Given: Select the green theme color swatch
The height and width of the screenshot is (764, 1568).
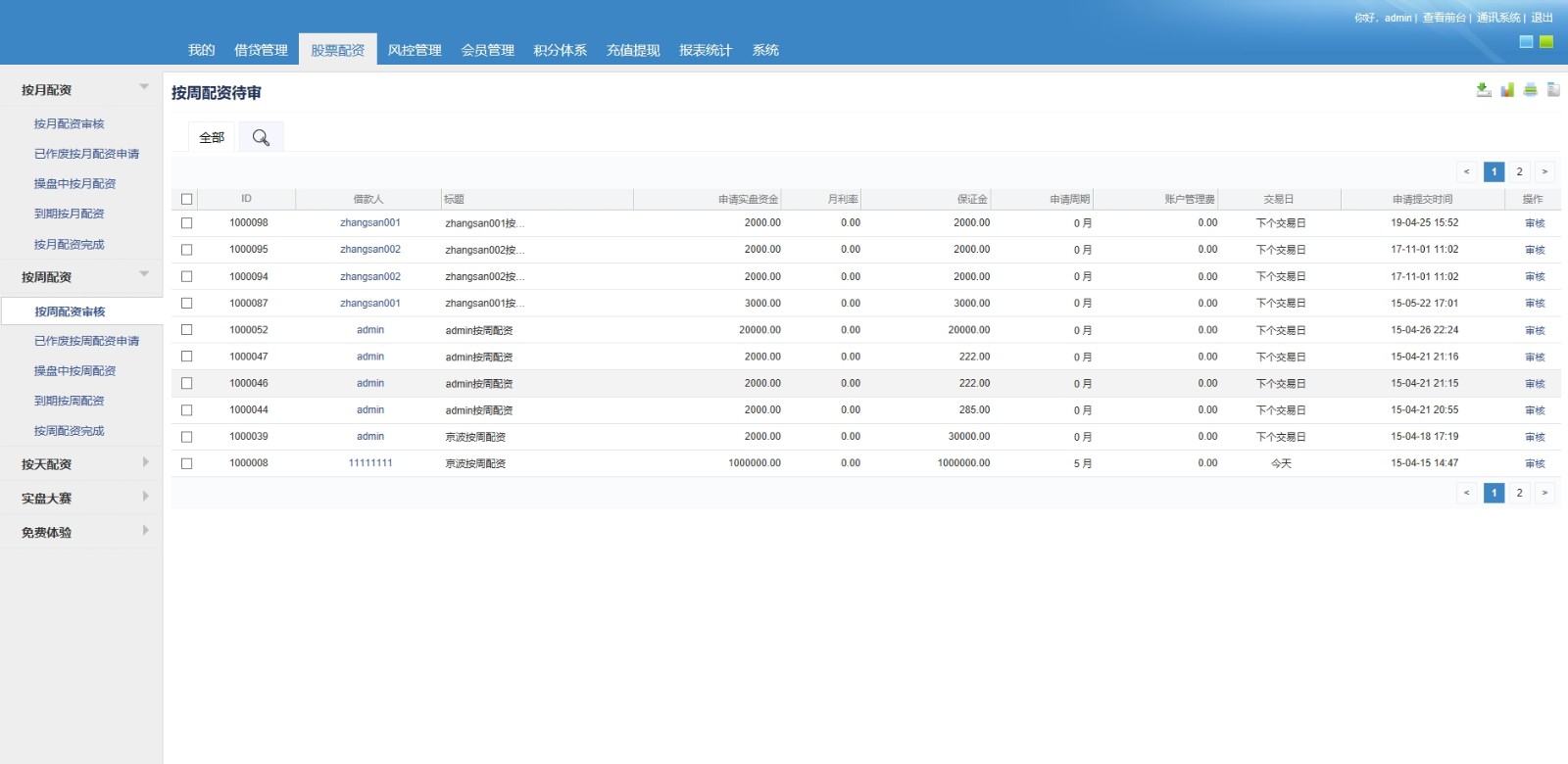Looking at the screenshot, I should (1546, 41).
